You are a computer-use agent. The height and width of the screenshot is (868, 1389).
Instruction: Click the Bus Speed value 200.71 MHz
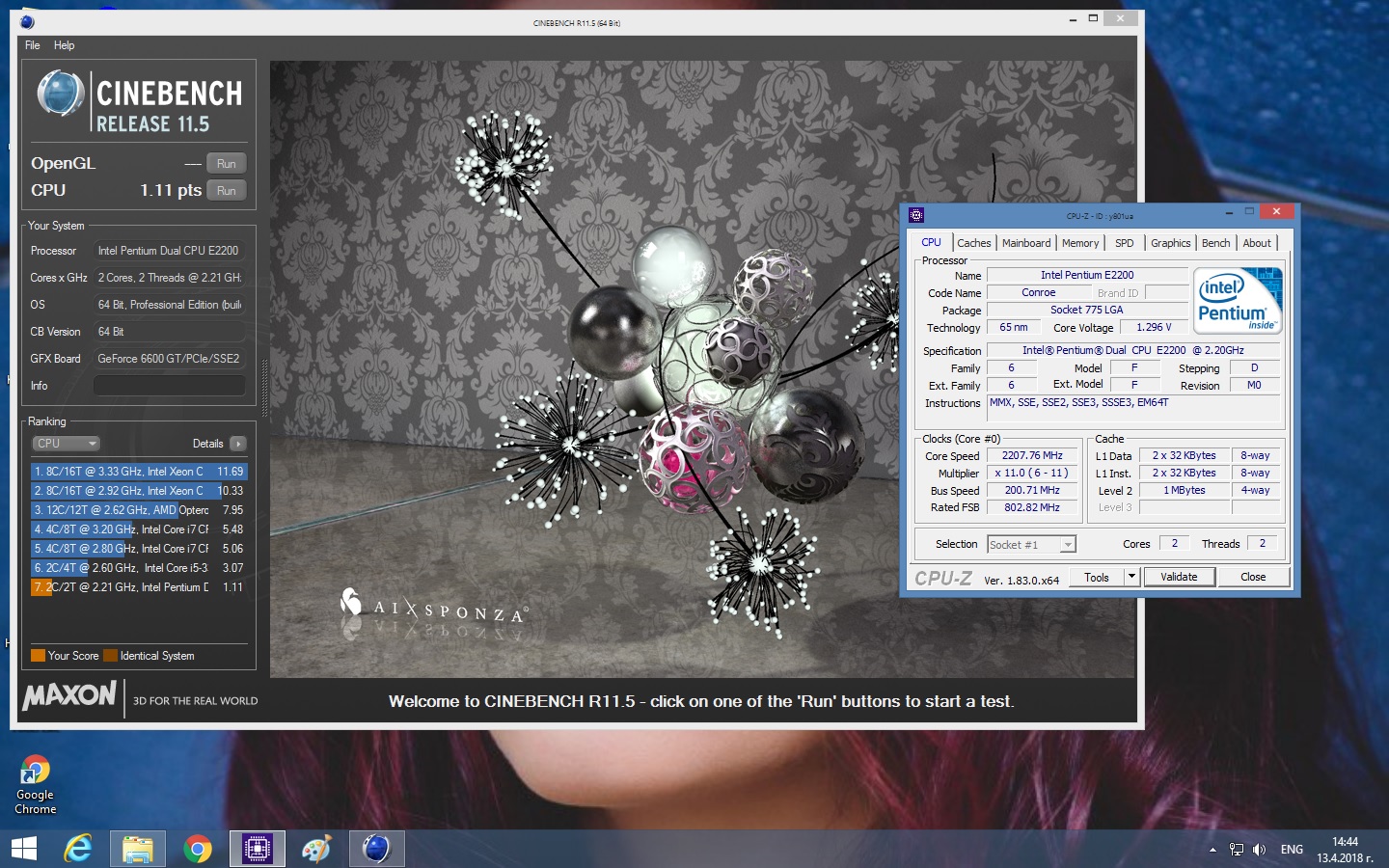point(1032,490)
